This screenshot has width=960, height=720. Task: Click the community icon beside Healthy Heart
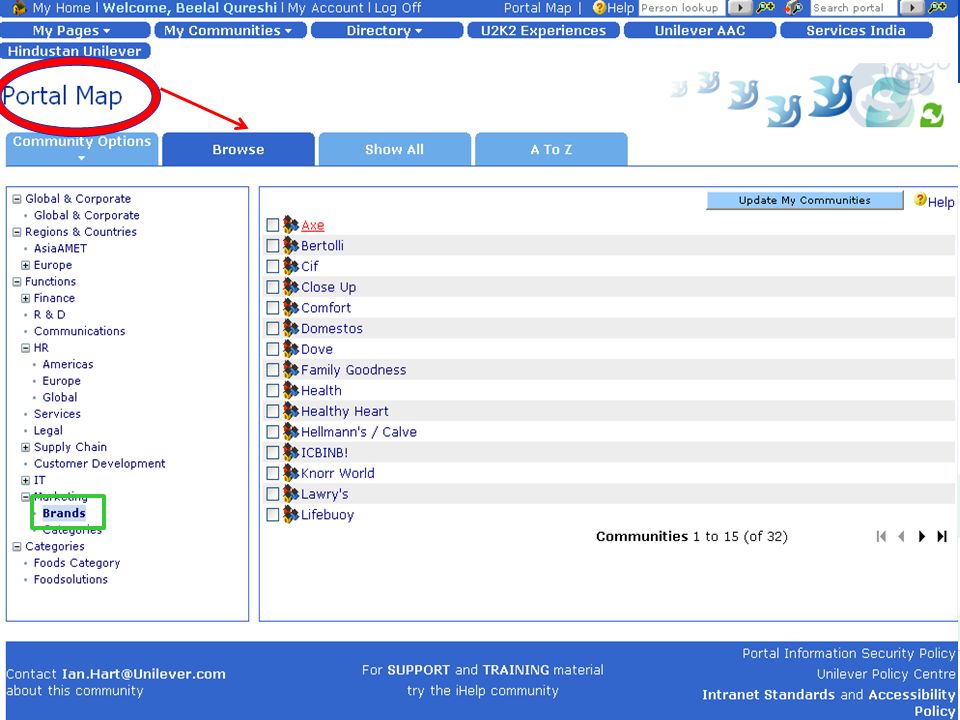click(290, 411)
